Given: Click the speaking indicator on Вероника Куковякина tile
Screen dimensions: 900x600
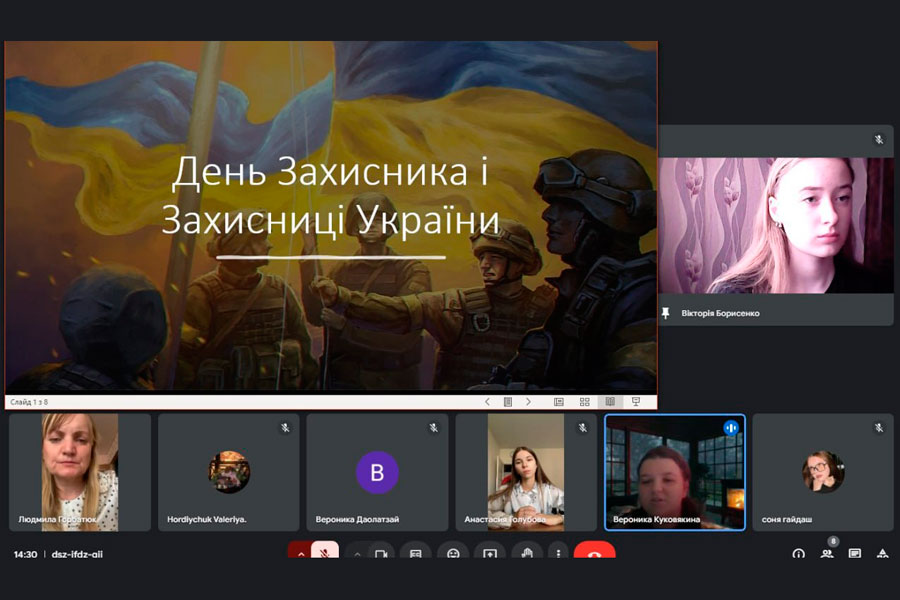Looking at the screenshot, I should click(x=731, y=428).
